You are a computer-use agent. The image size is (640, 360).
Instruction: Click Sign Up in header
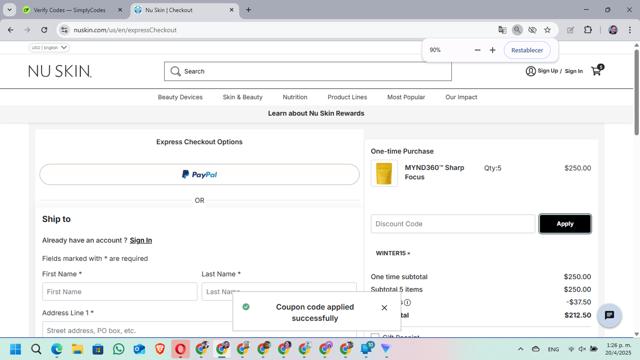coord(547,71)
